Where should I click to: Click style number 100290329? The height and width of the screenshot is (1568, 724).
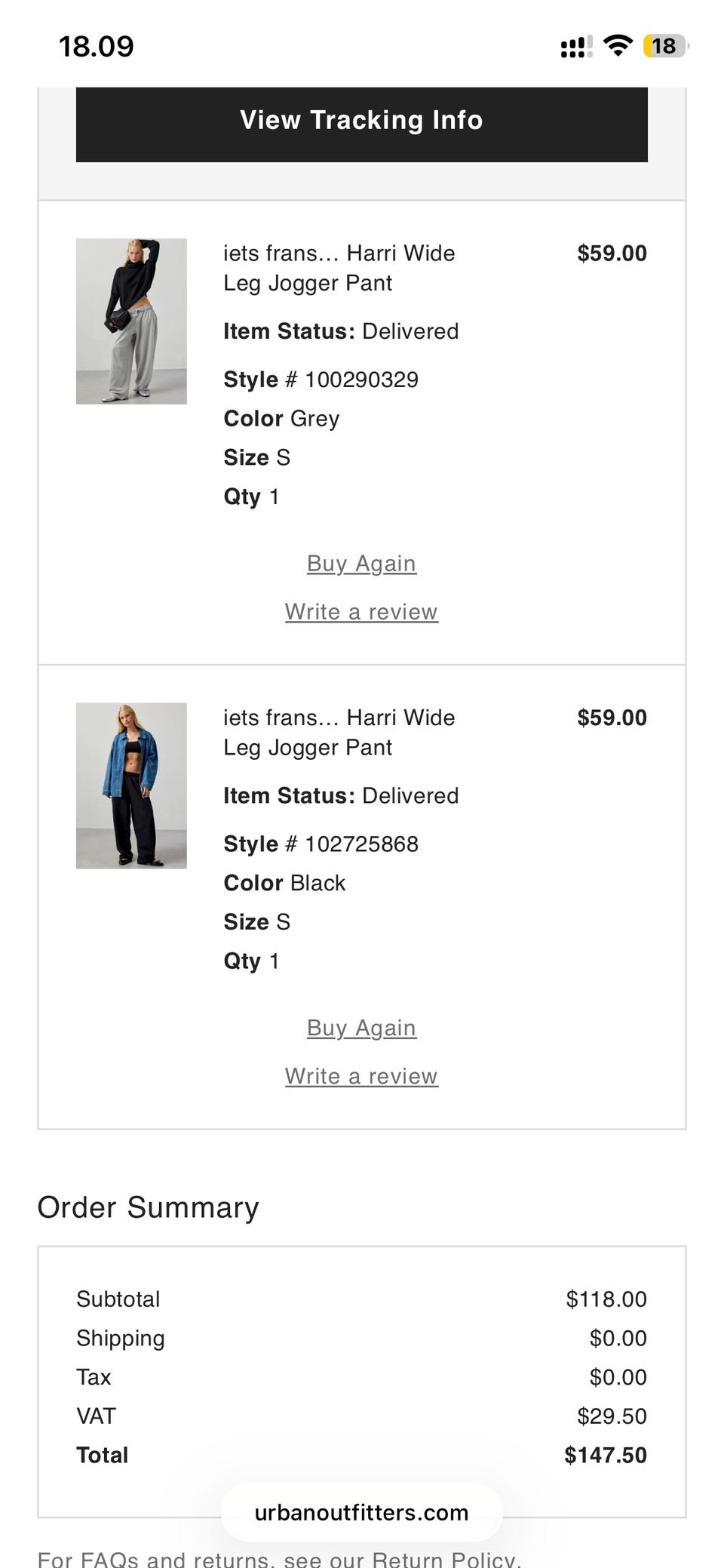[361, 380]
